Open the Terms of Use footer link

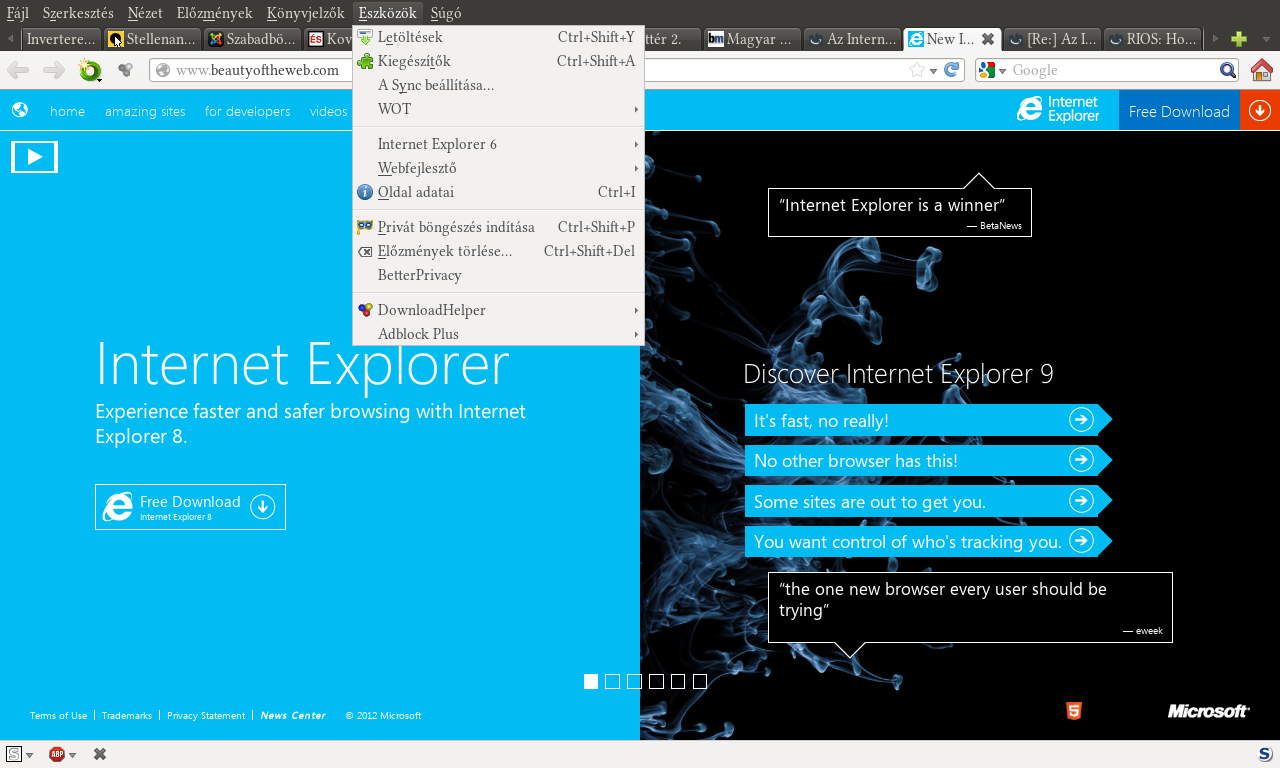58,715
